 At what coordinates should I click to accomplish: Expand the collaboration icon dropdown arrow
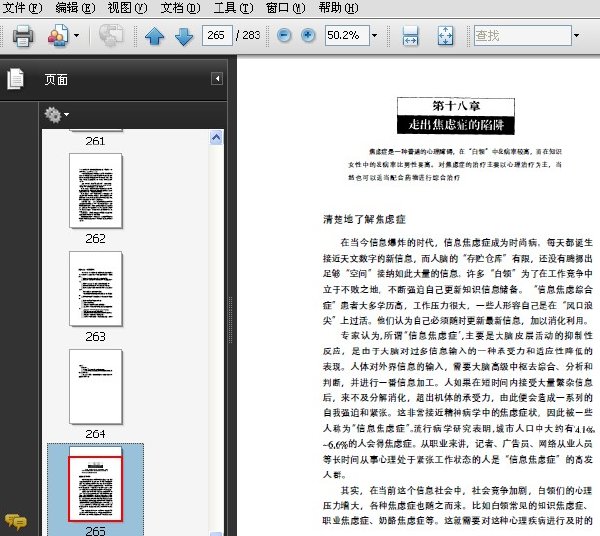tap(77, 36)
